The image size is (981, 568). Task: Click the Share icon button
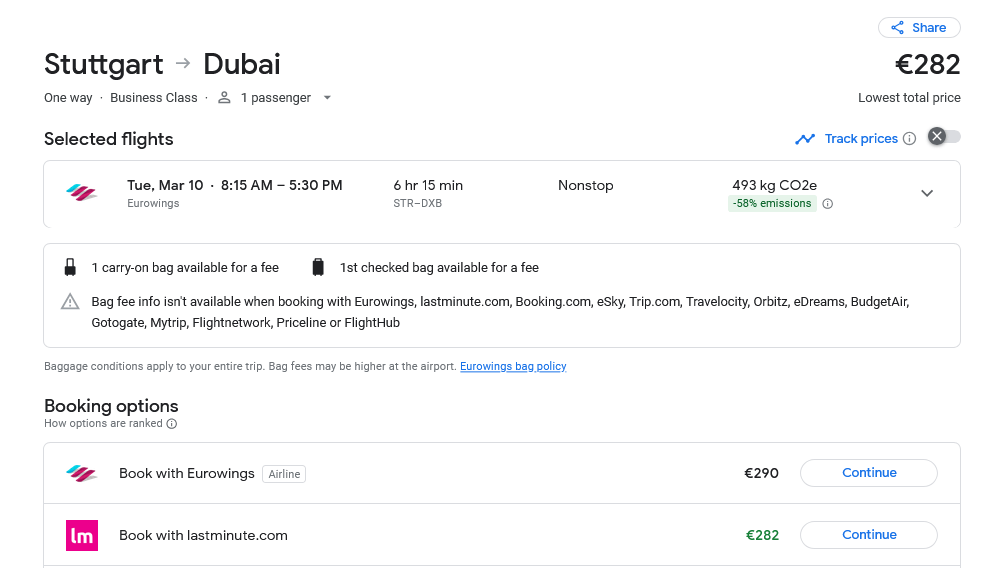tap(919, 28)
